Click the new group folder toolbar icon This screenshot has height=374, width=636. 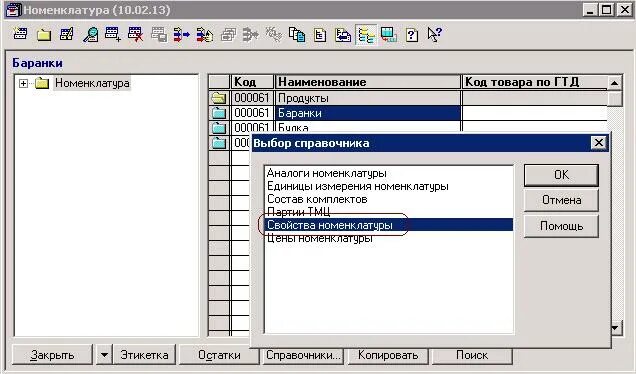(43, 35)
